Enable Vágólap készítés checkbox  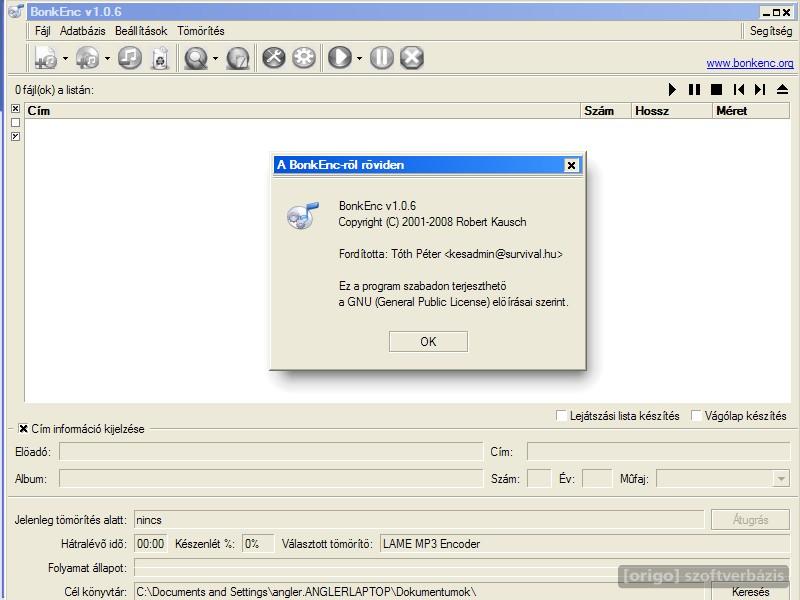coord(696,415)
